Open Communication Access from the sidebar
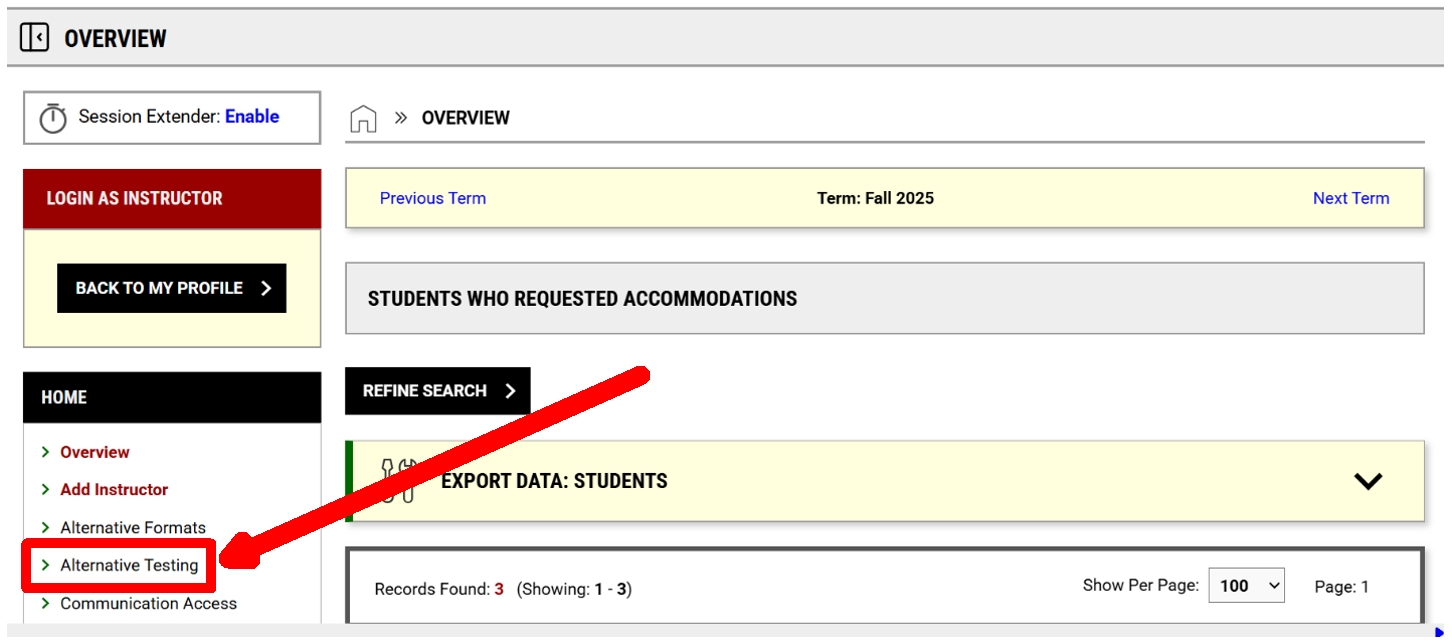 pos(148,604)
